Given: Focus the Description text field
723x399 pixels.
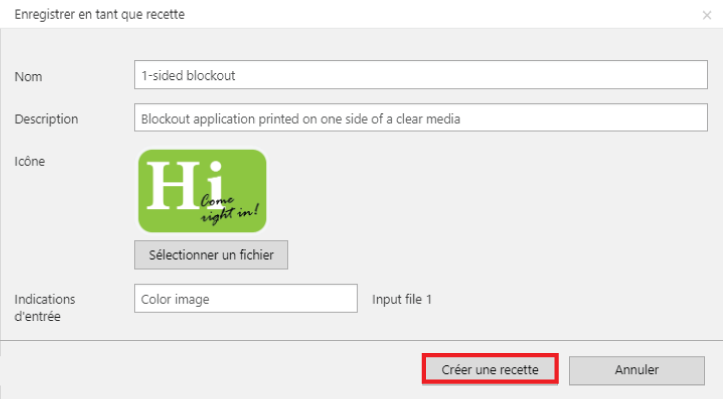Looking at the screenshot, I should pyautogui.click(x=421, y=118).
